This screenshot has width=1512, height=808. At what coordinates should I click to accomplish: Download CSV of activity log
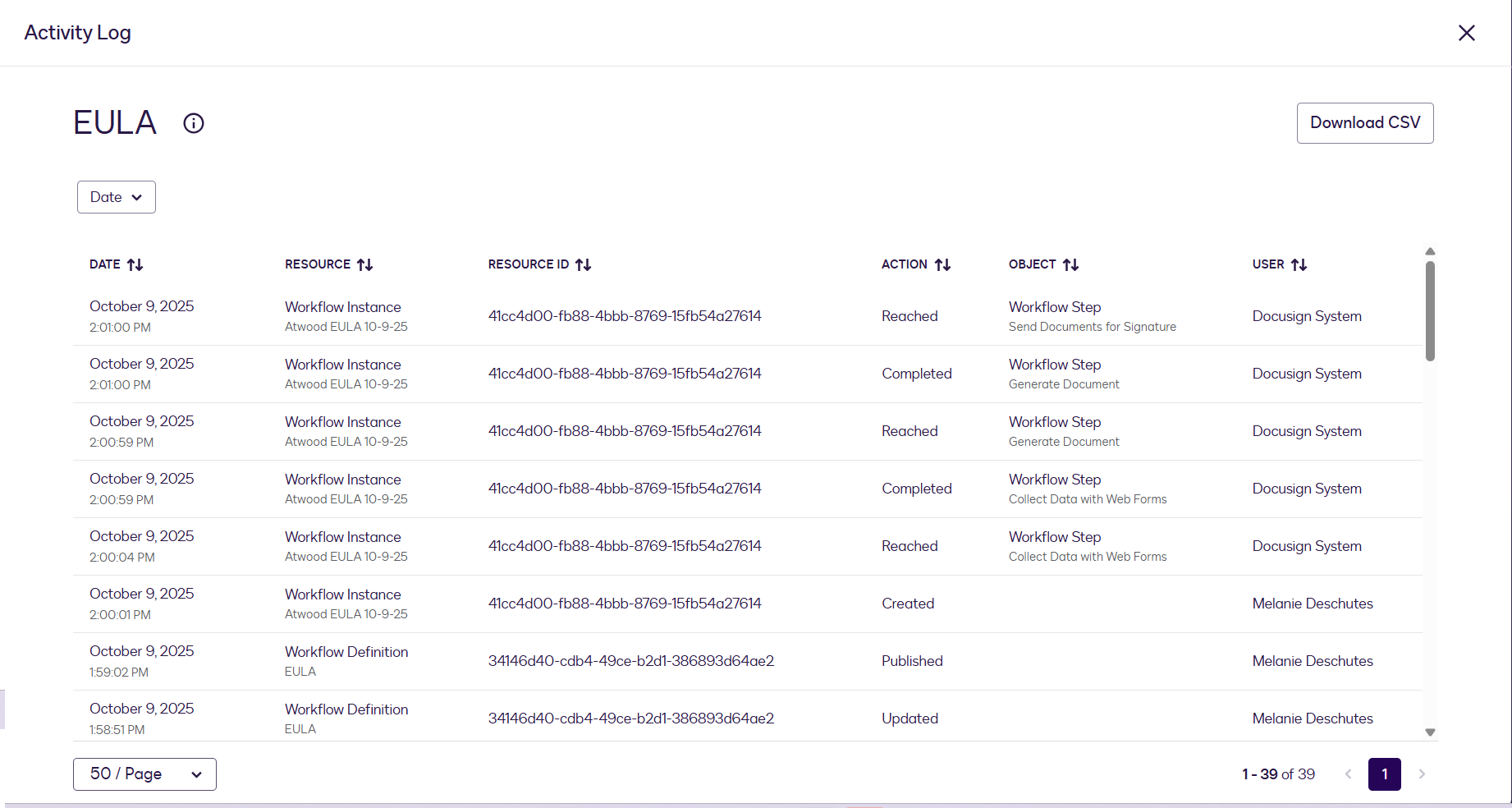click(1365, 123)
